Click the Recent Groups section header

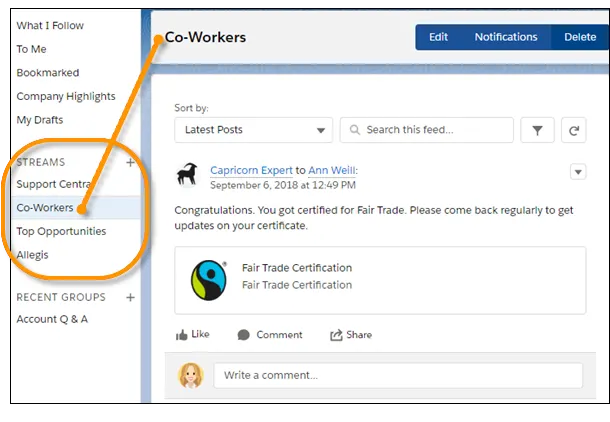coord(61,298)
